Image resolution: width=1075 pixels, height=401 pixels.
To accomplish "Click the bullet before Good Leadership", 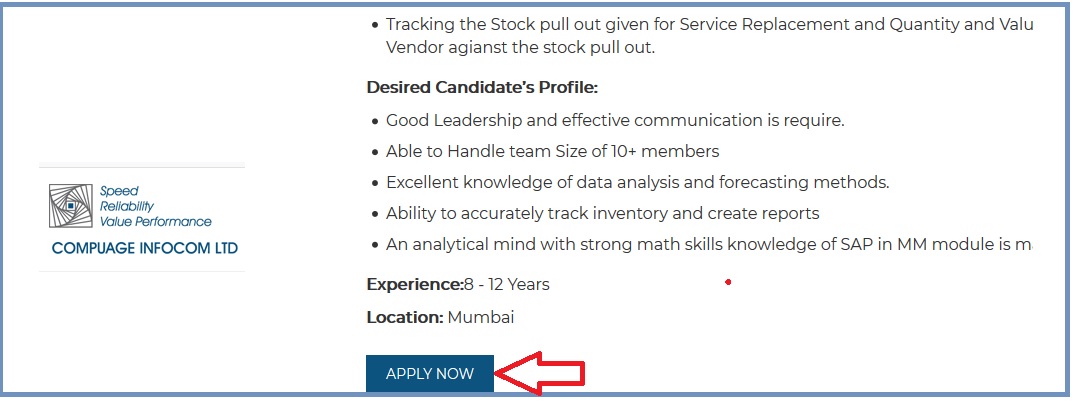I will click(x=374, y=121).
